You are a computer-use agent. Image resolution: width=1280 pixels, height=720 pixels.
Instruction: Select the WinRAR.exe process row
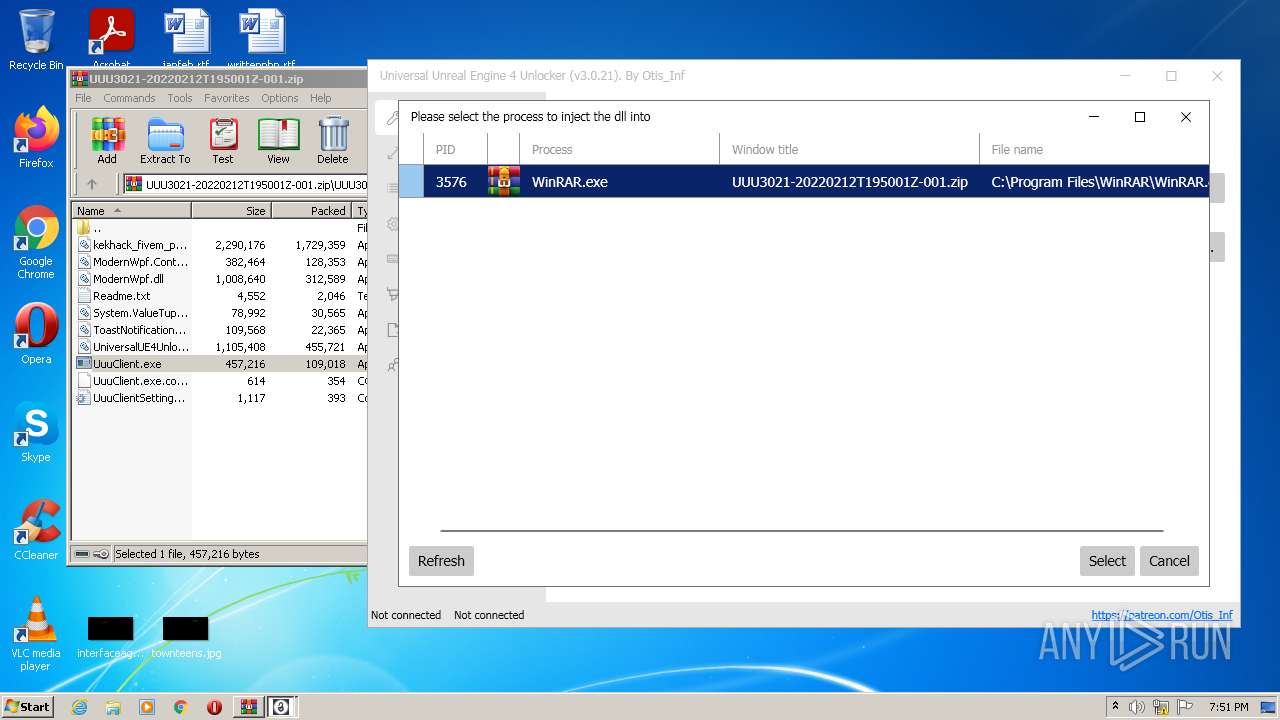click(804, 182)
